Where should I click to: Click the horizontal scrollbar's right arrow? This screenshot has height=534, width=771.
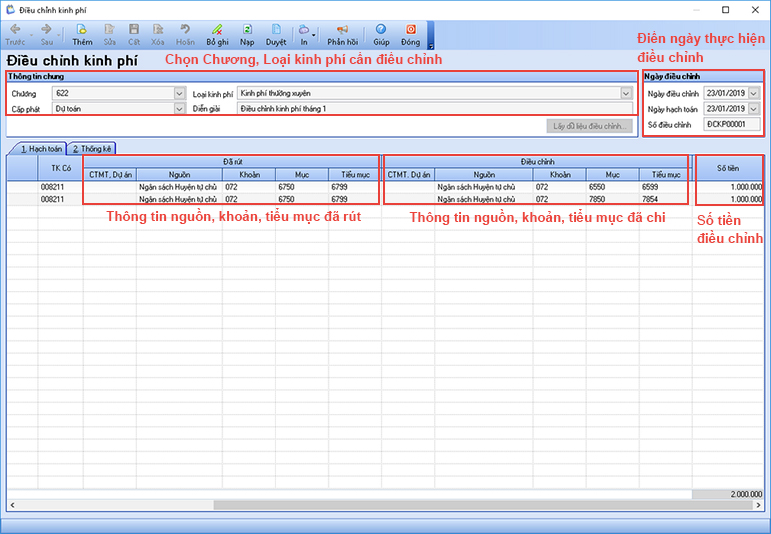[x=758, y=505]
